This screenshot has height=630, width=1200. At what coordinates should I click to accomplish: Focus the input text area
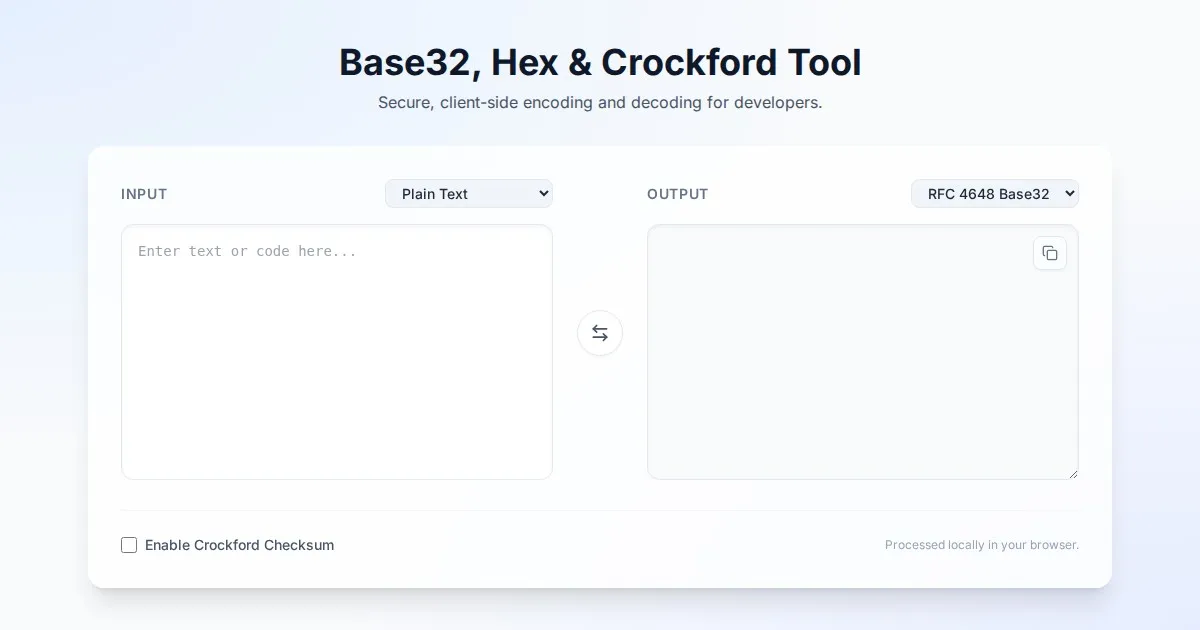tap(336, 370)
